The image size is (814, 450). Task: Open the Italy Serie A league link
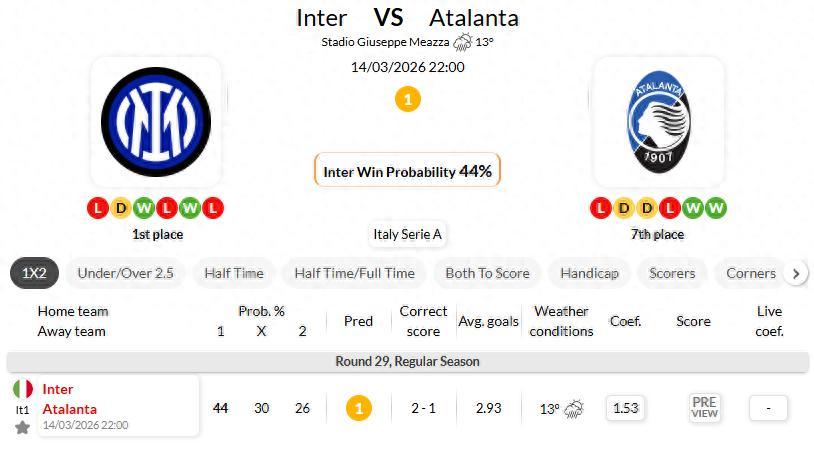[407, 235]
